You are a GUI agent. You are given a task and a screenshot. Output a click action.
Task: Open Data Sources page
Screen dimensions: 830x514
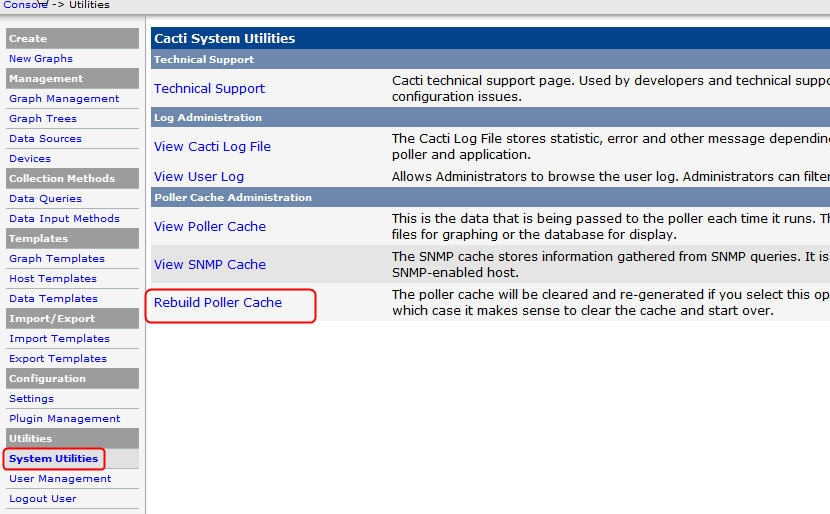pyautogui.click(x=46, y=139)
